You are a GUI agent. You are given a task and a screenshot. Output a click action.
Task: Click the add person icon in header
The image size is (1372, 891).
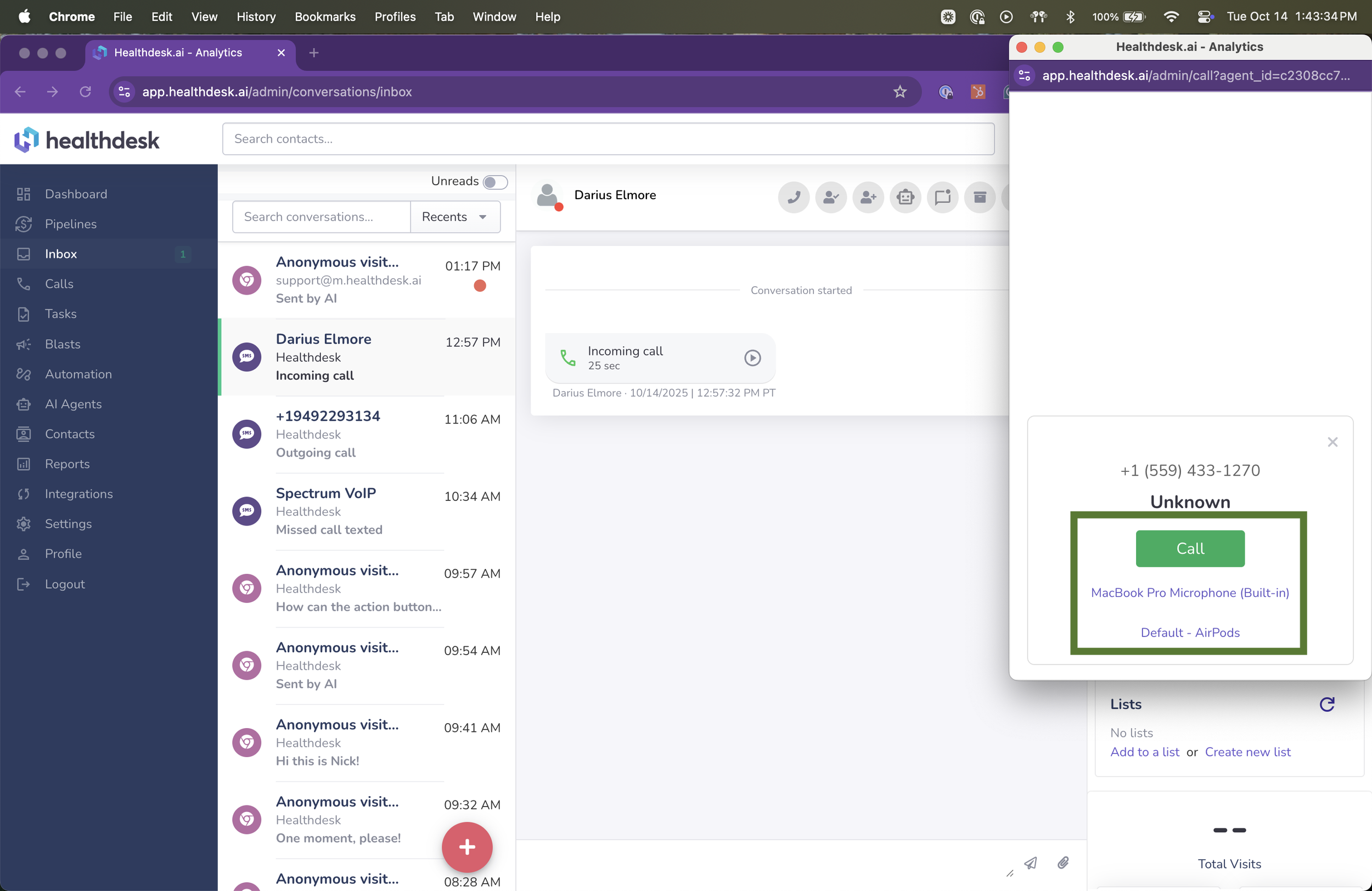(x=868, y=198)
